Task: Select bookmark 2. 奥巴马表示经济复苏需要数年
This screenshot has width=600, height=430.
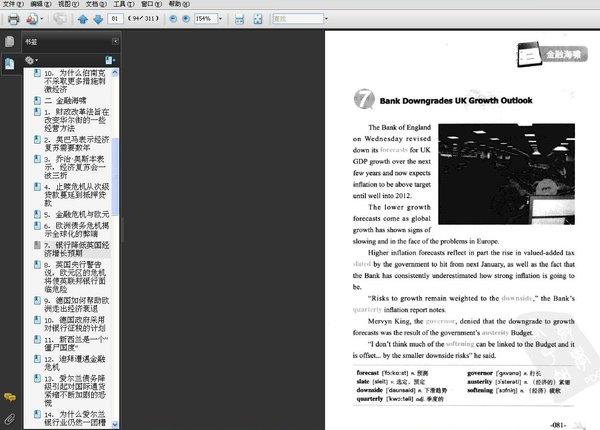Action: click(77, 143)
